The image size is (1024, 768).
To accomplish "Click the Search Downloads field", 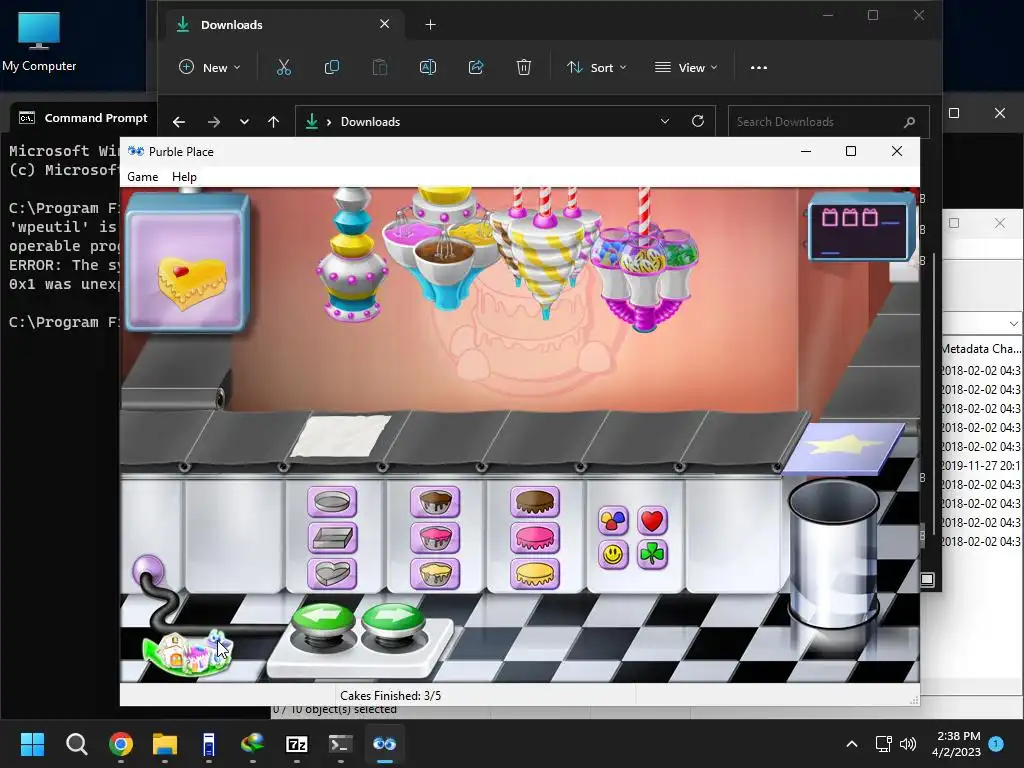I will (x=828, y=121).
